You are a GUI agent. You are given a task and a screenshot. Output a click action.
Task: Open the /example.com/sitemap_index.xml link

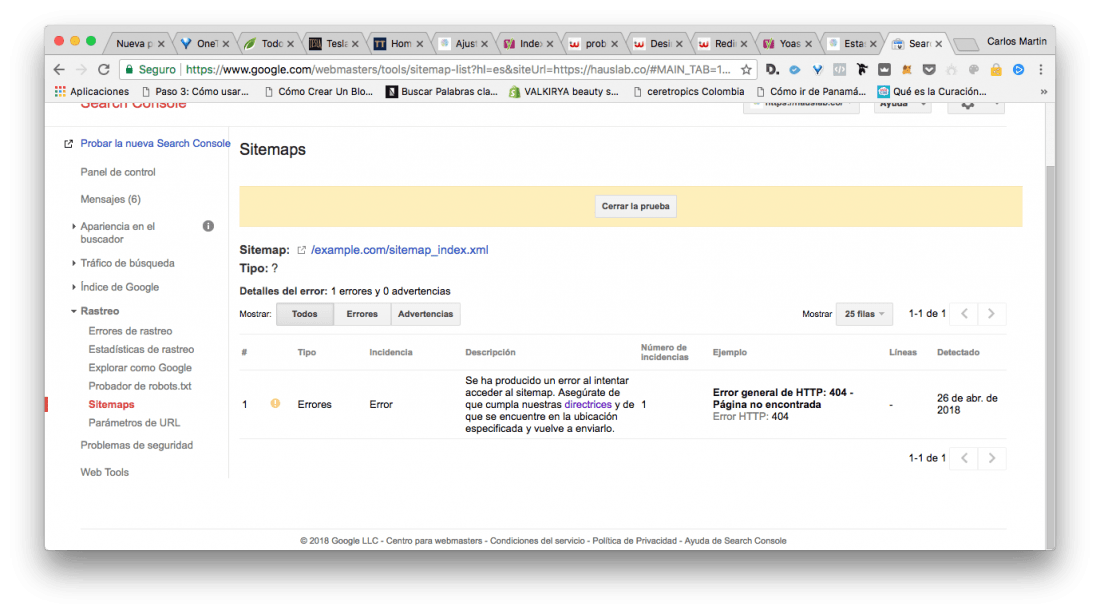coord(399,250)
